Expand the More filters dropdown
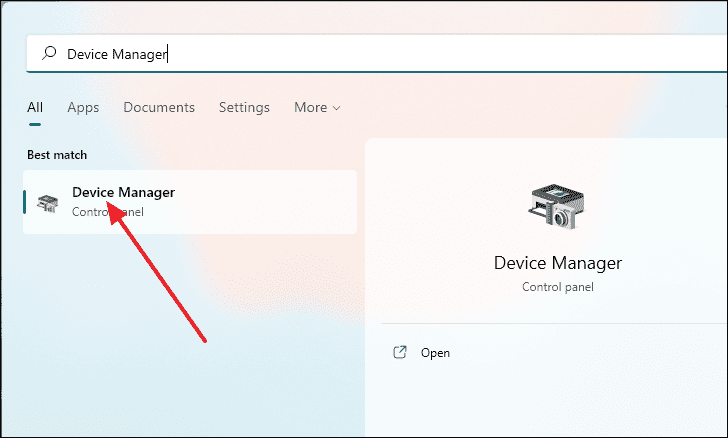The width and height of the screenshot is (728, 438). (317, 107)
